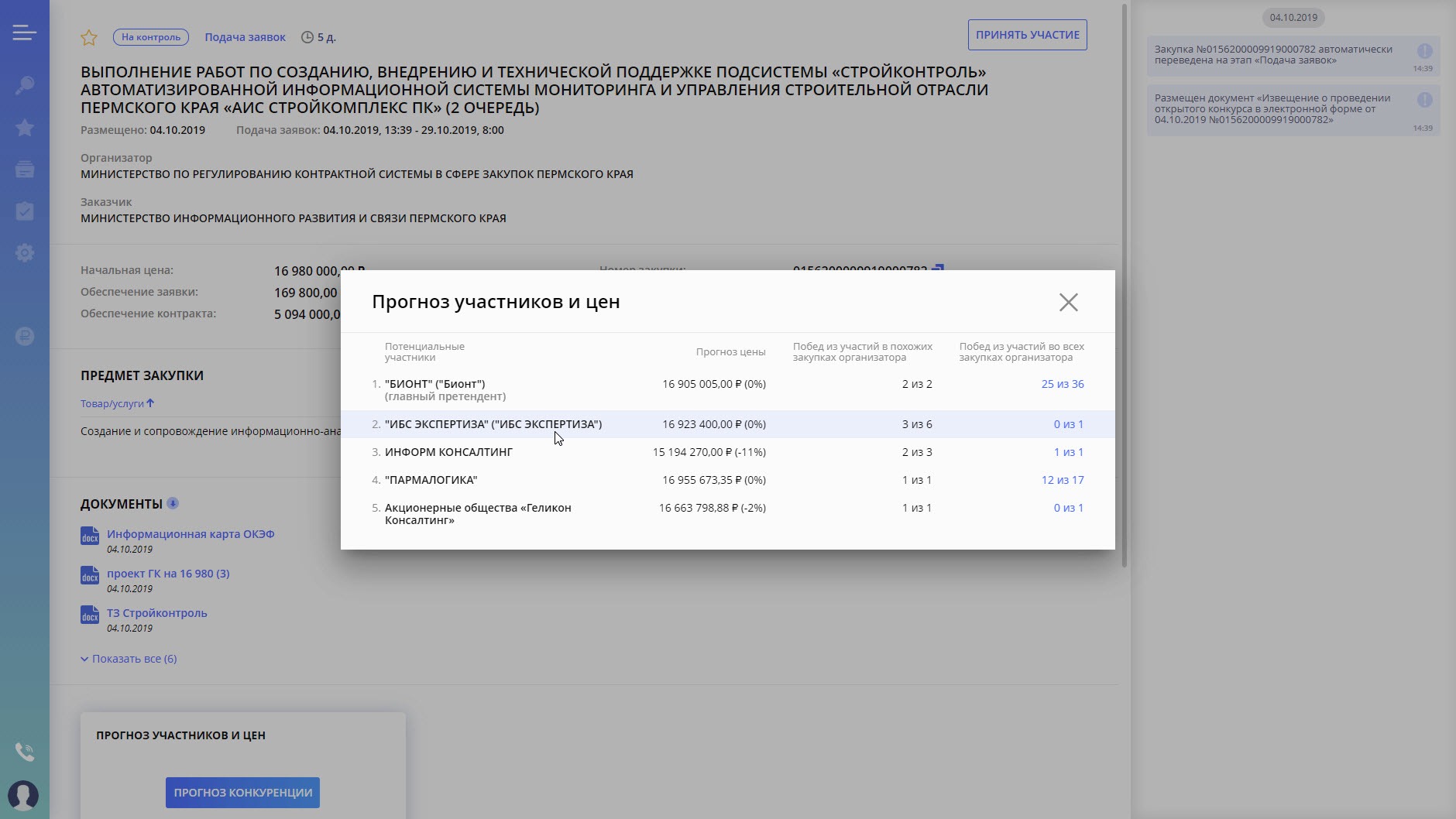This screenshot has width=1456, height=819.
Task: Sort by Товар/услуги column arrow
Action: [x=150, y=403]
